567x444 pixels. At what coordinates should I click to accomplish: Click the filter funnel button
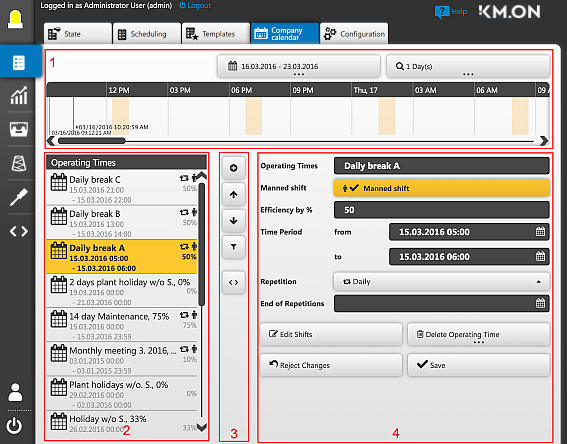[x=234, y=247]
